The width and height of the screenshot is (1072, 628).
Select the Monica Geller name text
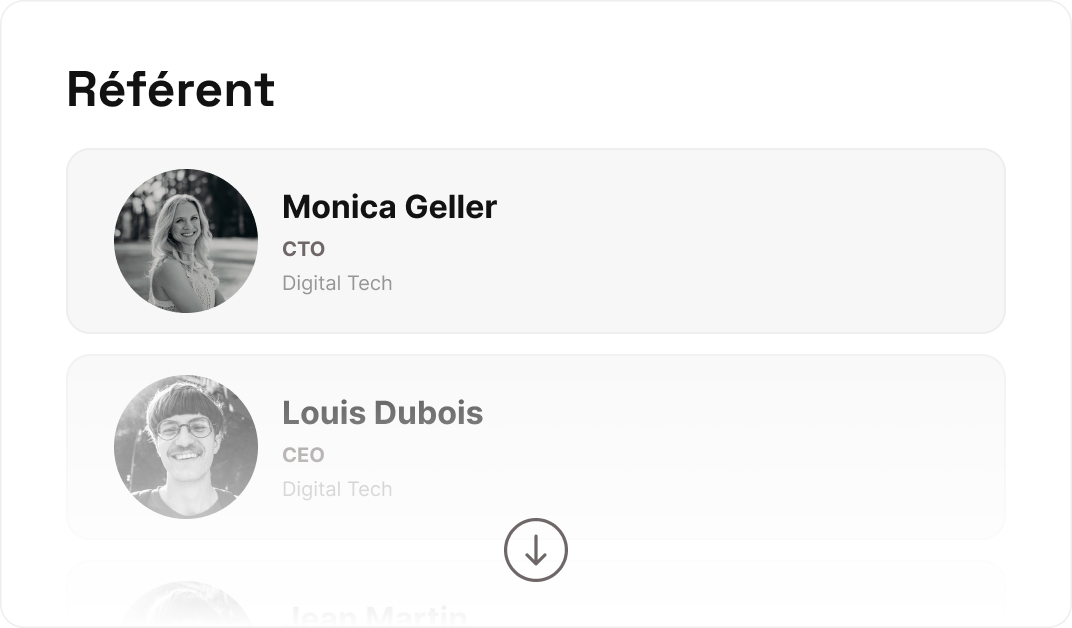pyautogui.click(x=389, y=207)
